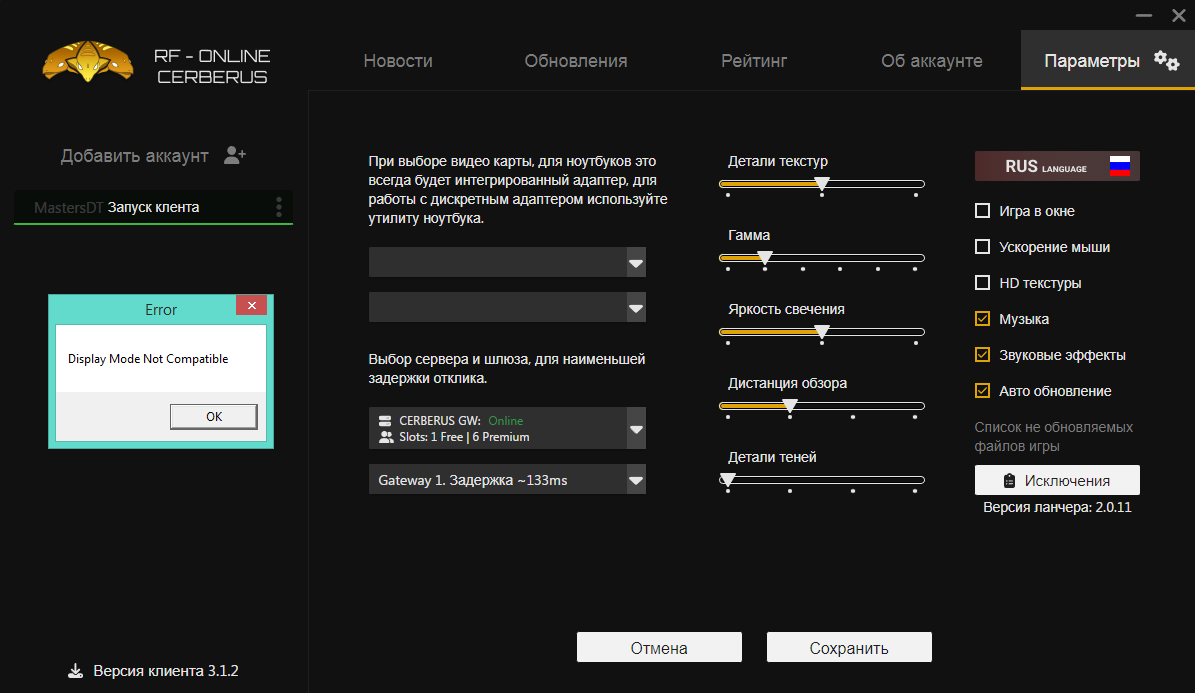Open the Рейтинг tab
1195x693 pixels.
click(754, 61)
